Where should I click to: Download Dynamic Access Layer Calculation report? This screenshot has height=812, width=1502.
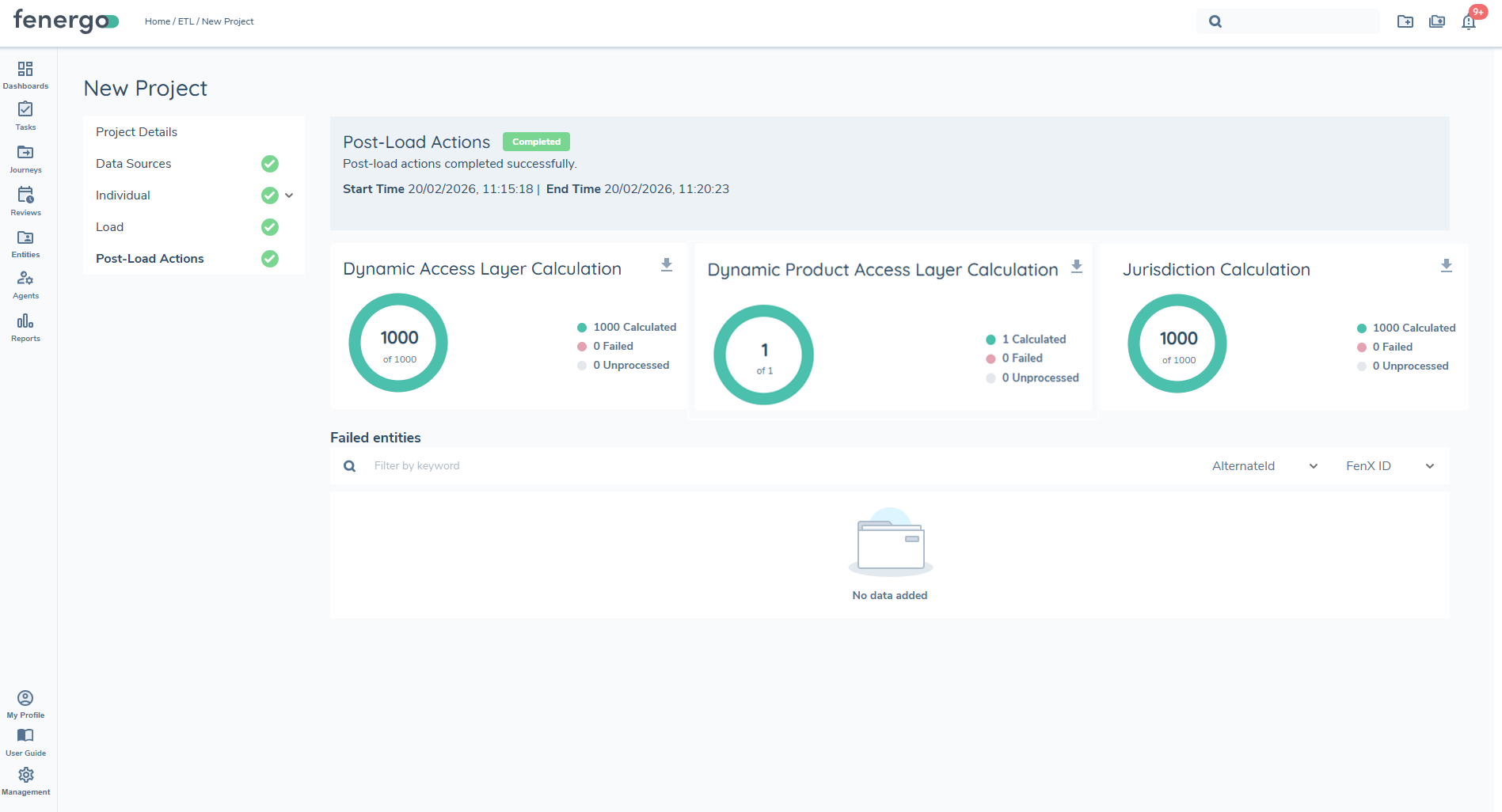click(667, 265)
